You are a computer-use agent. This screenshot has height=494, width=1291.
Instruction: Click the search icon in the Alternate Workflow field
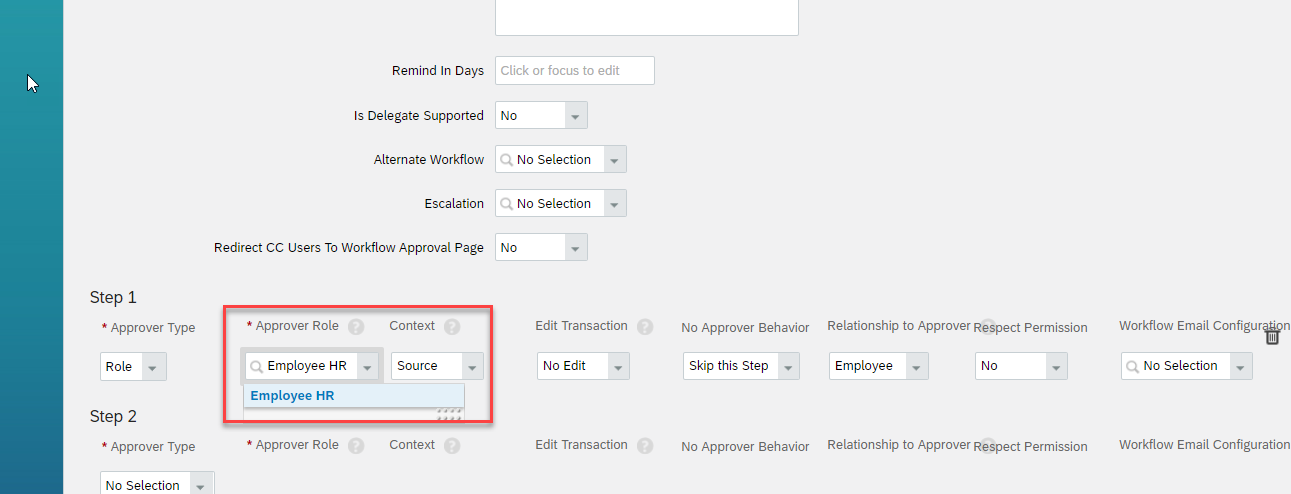tap(507, 160)
